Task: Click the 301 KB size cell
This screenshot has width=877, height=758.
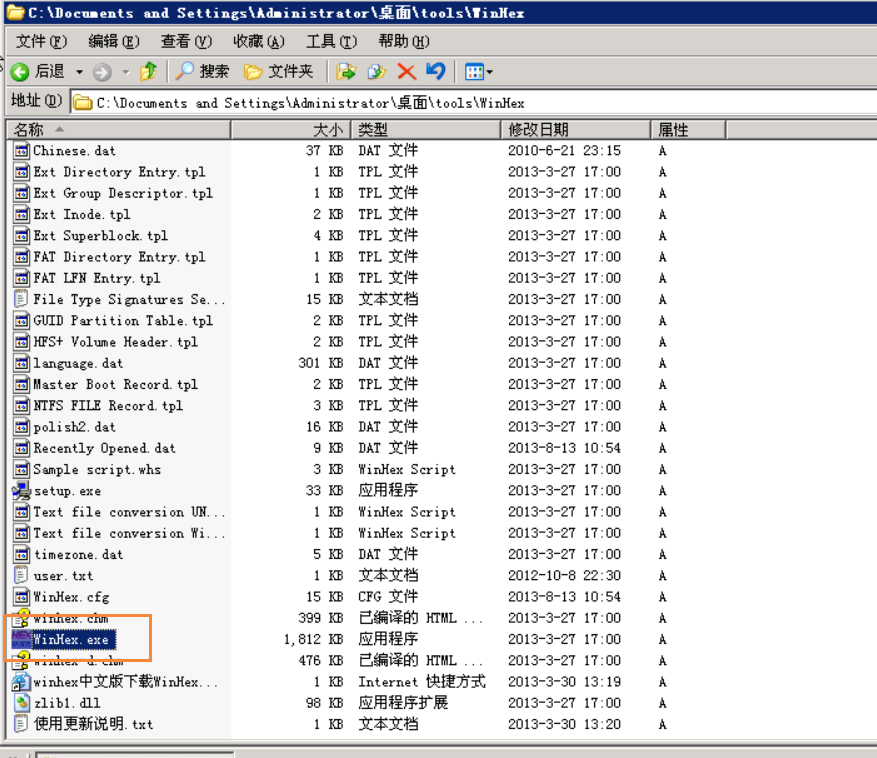Action: coord(321,363)
